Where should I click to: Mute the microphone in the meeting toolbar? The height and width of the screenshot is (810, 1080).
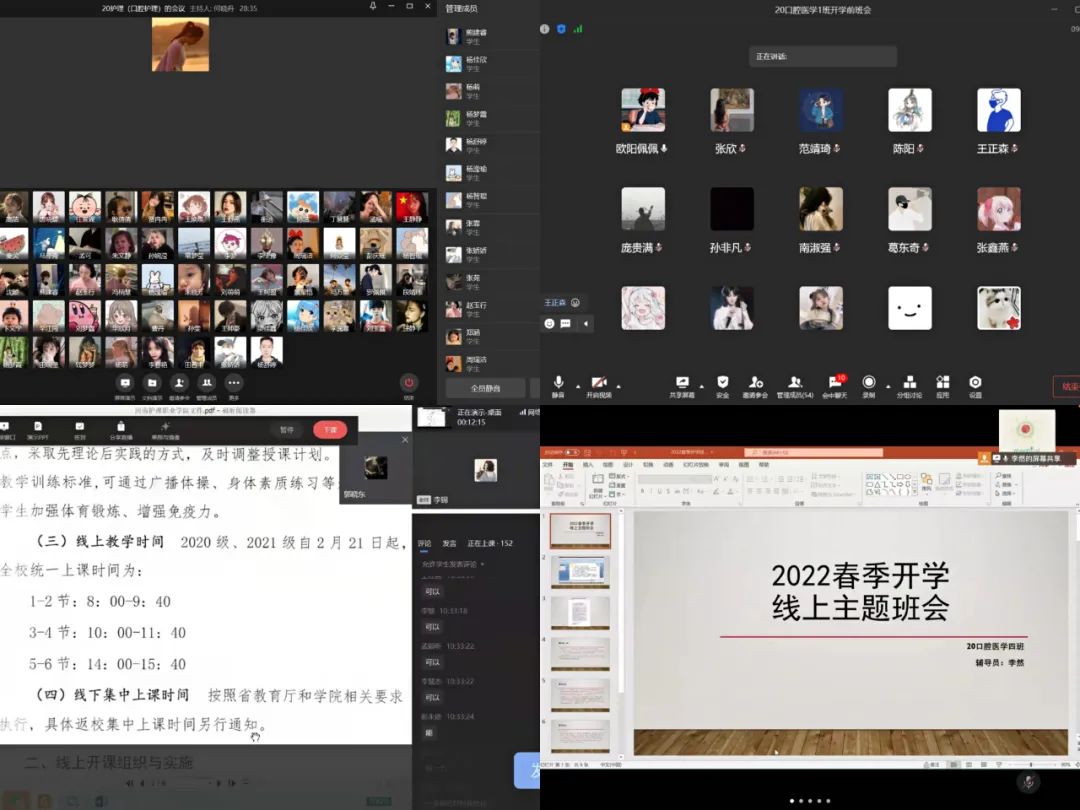(x=558, y=383)
